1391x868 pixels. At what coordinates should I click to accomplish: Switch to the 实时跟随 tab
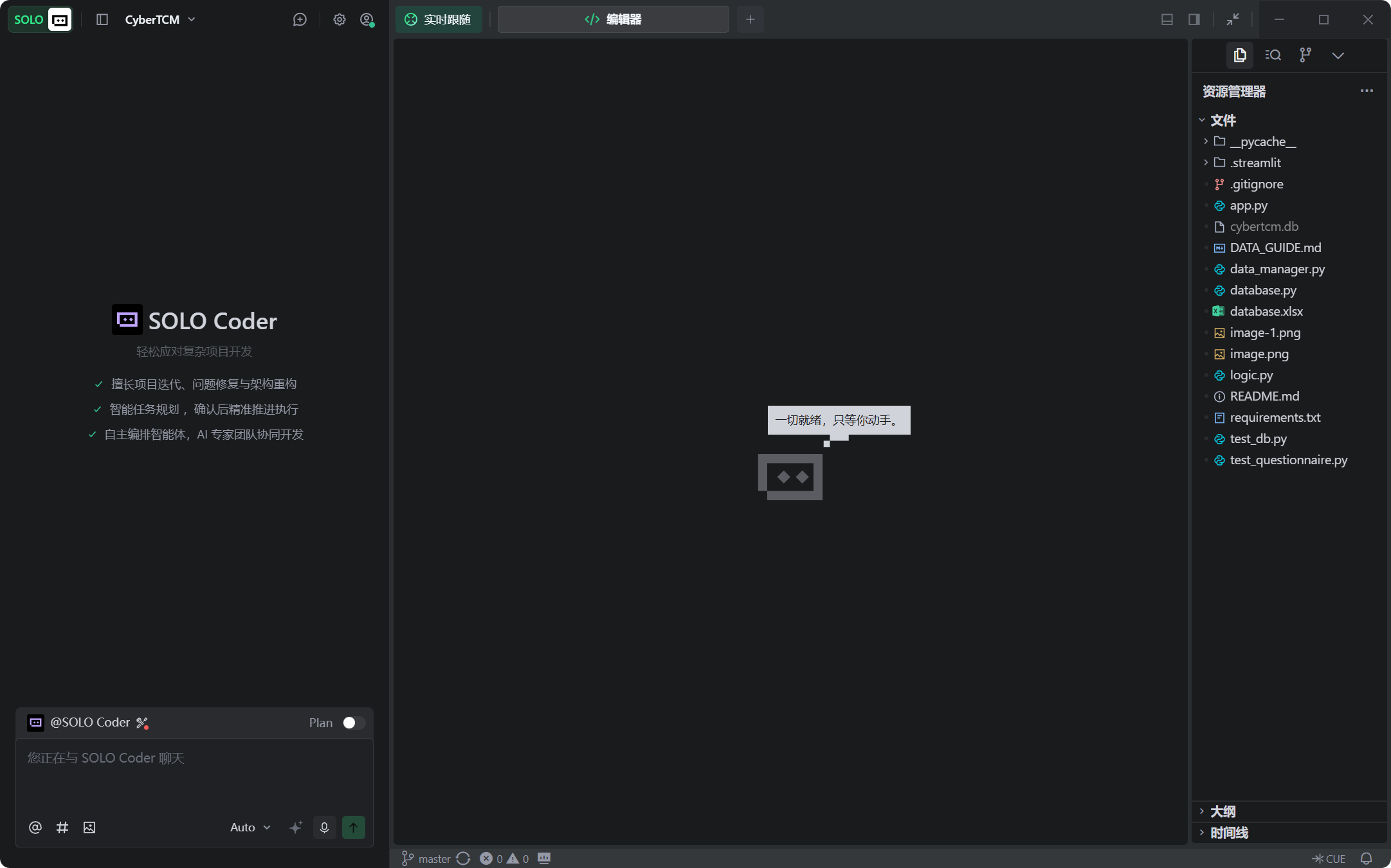click(x=439, y=19)
